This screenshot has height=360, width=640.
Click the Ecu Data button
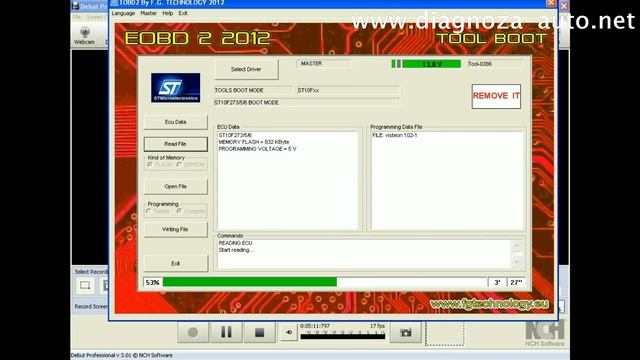pyautogui.click(x=176, y=122)
